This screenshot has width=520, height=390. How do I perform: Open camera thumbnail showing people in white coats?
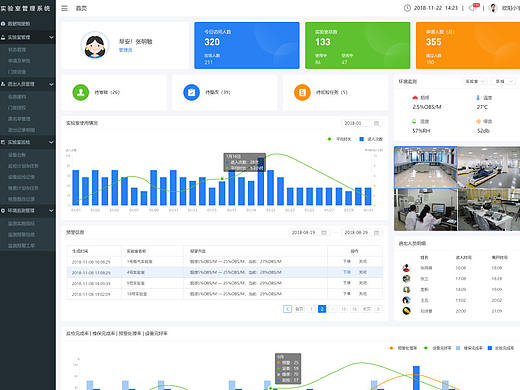pyautogui.click(x=426, y=210)
